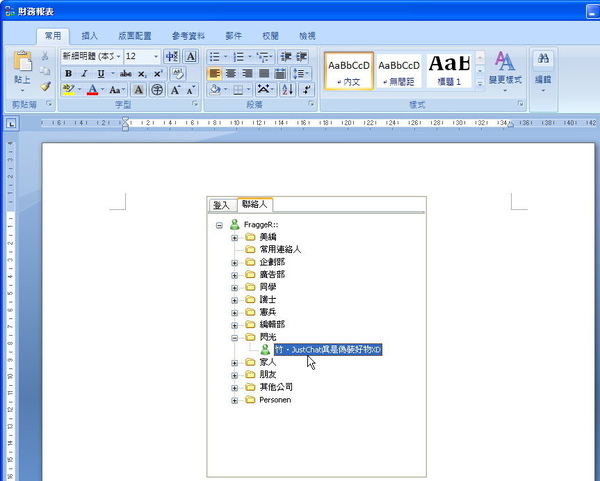The height and width of the screenshot is (481, 600).
Task: Click the Cut scissors icon
Action: point(45,56)
